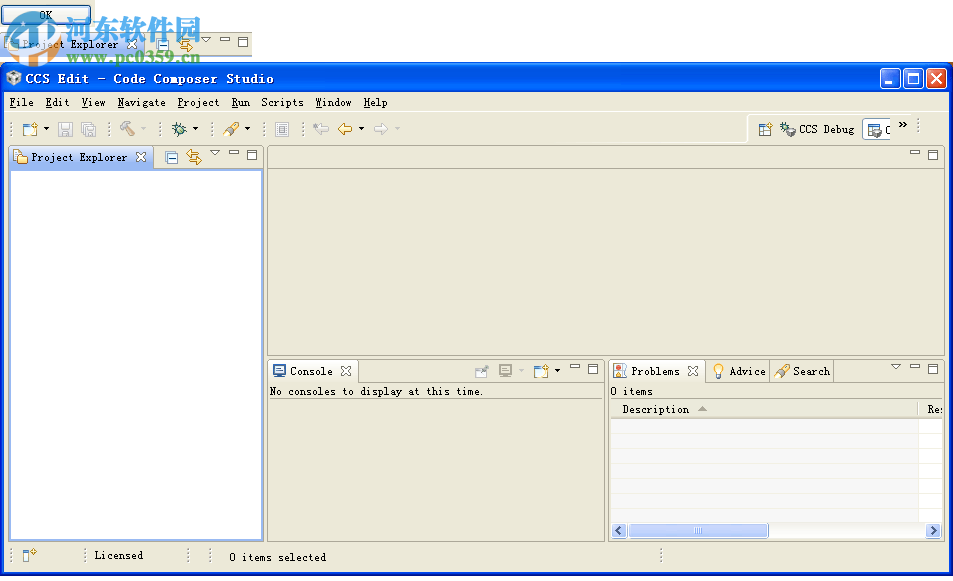Click the Open Perspective icon

point(765,129)
